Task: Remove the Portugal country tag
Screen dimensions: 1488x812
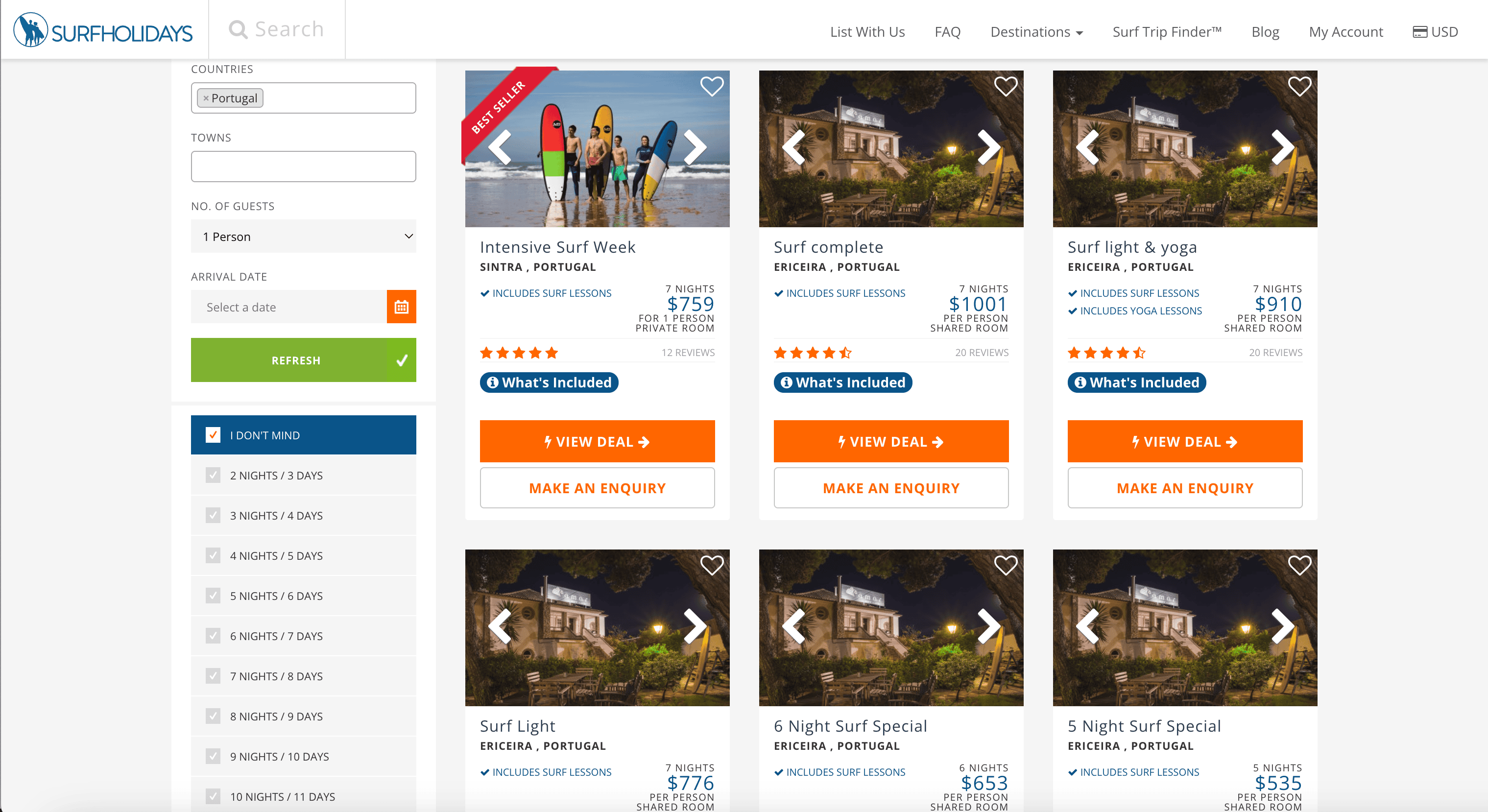Action: (x=206, y=98)
